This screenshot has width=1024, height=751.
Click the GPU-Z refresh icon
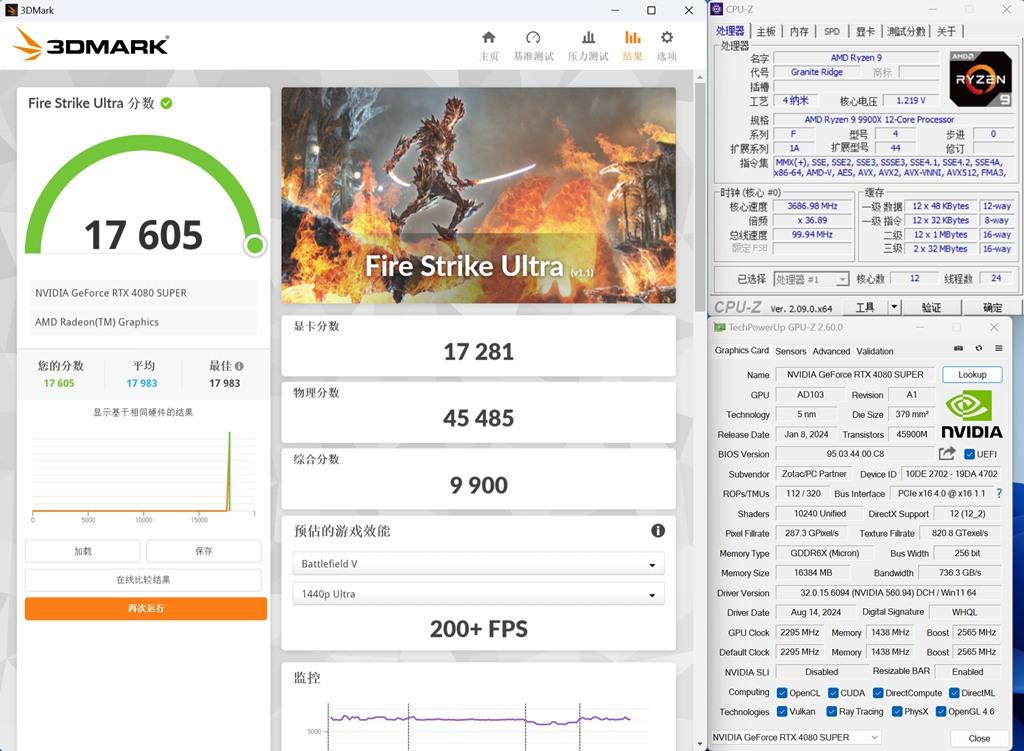pyautogui.click(x=978, y=349)
